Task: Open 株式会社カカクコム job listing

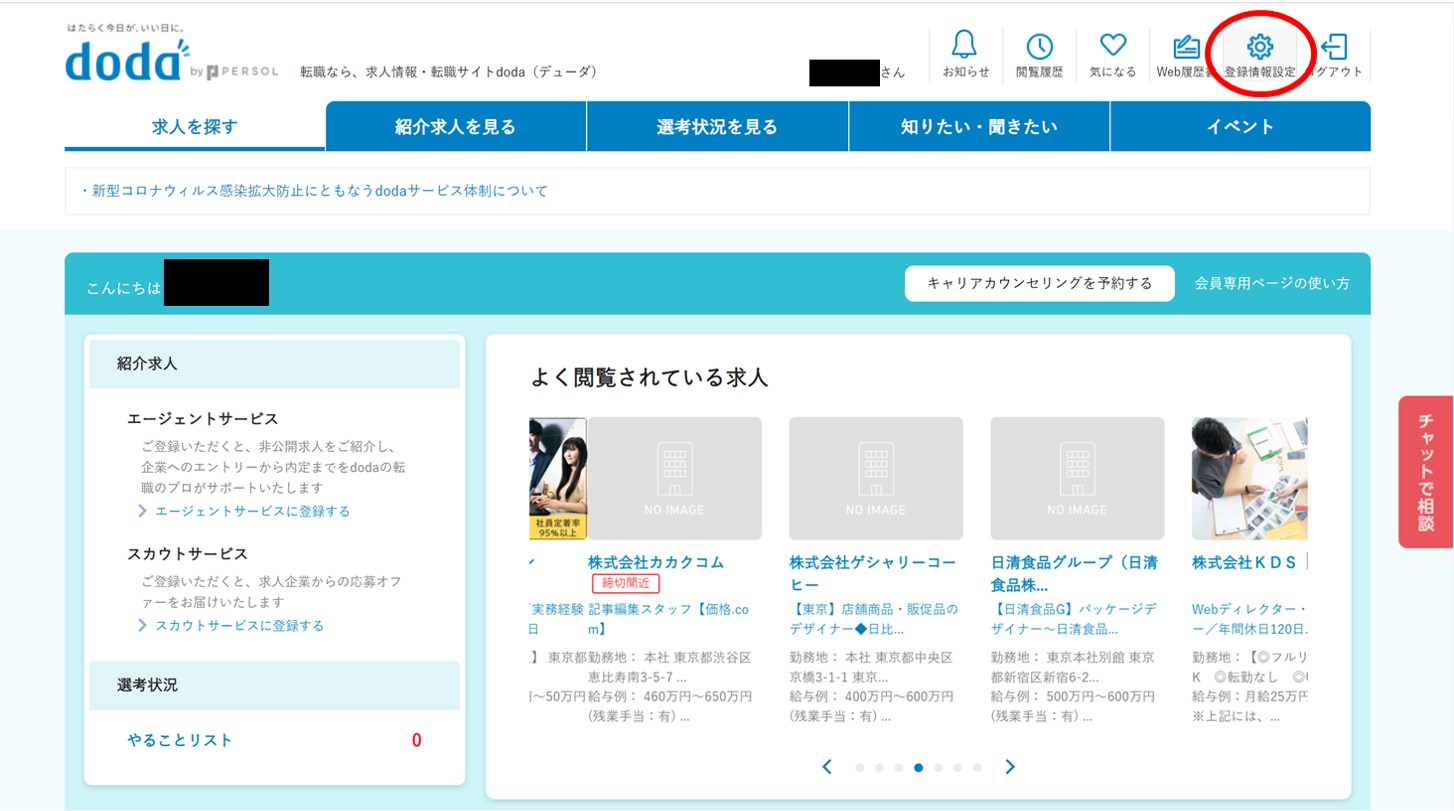Action: (x=656, y=562)
